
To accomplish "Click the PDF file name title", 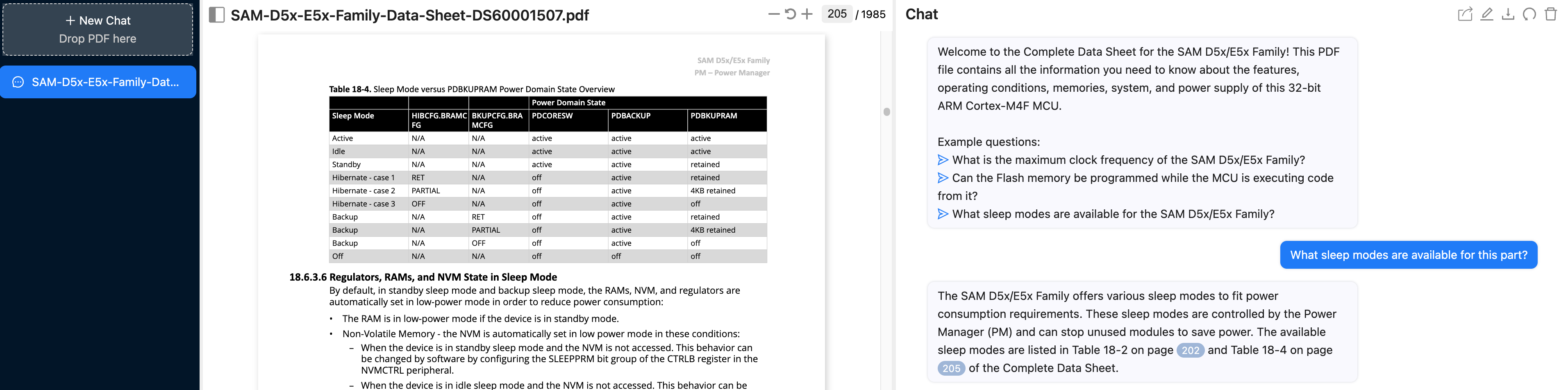I will [x=410, y=15].
